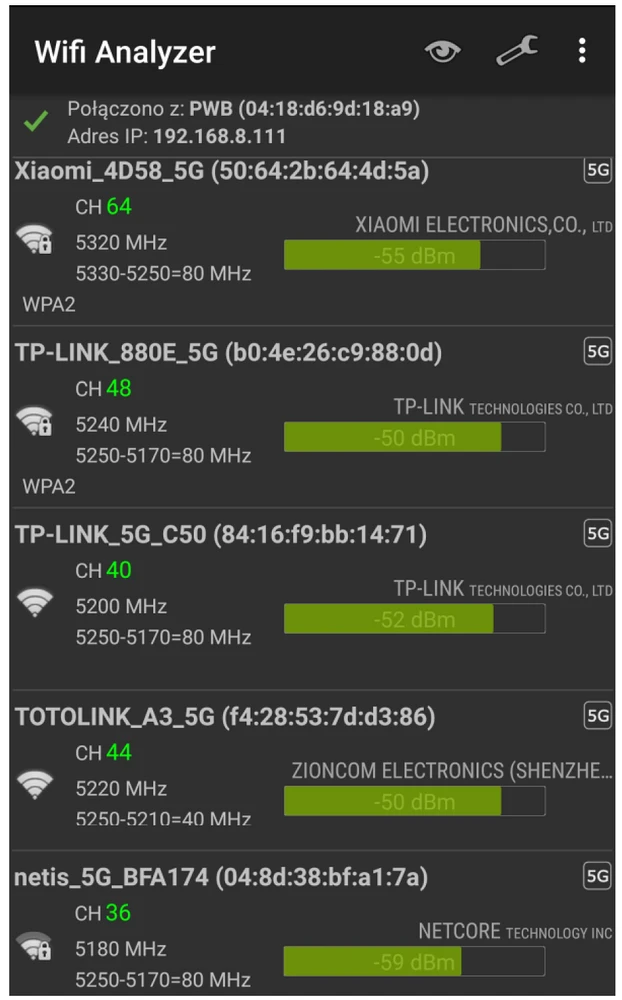Tap the connected PWB network status line

click(243, 109)
